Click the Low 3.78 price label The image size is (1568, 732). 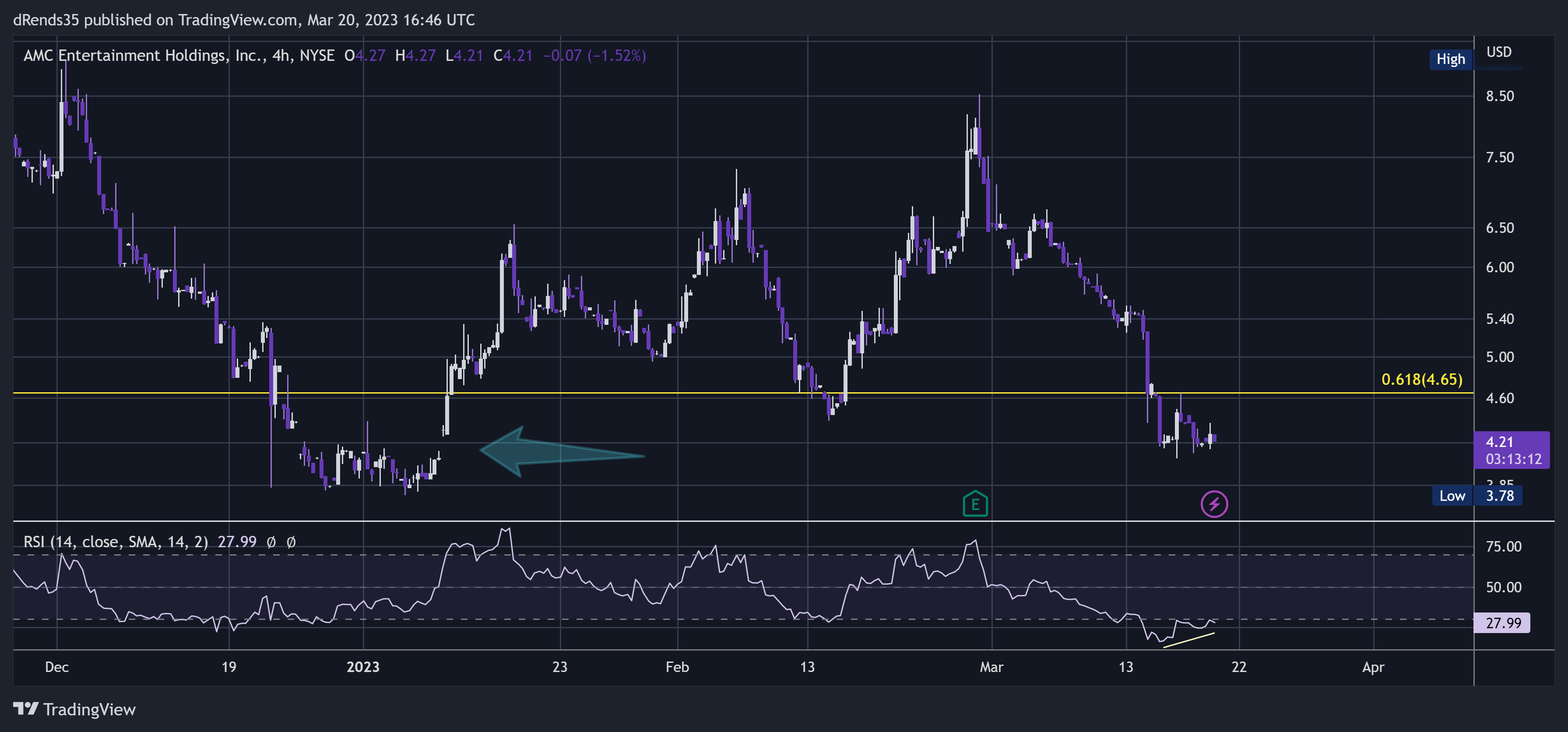pos(1477,496)
